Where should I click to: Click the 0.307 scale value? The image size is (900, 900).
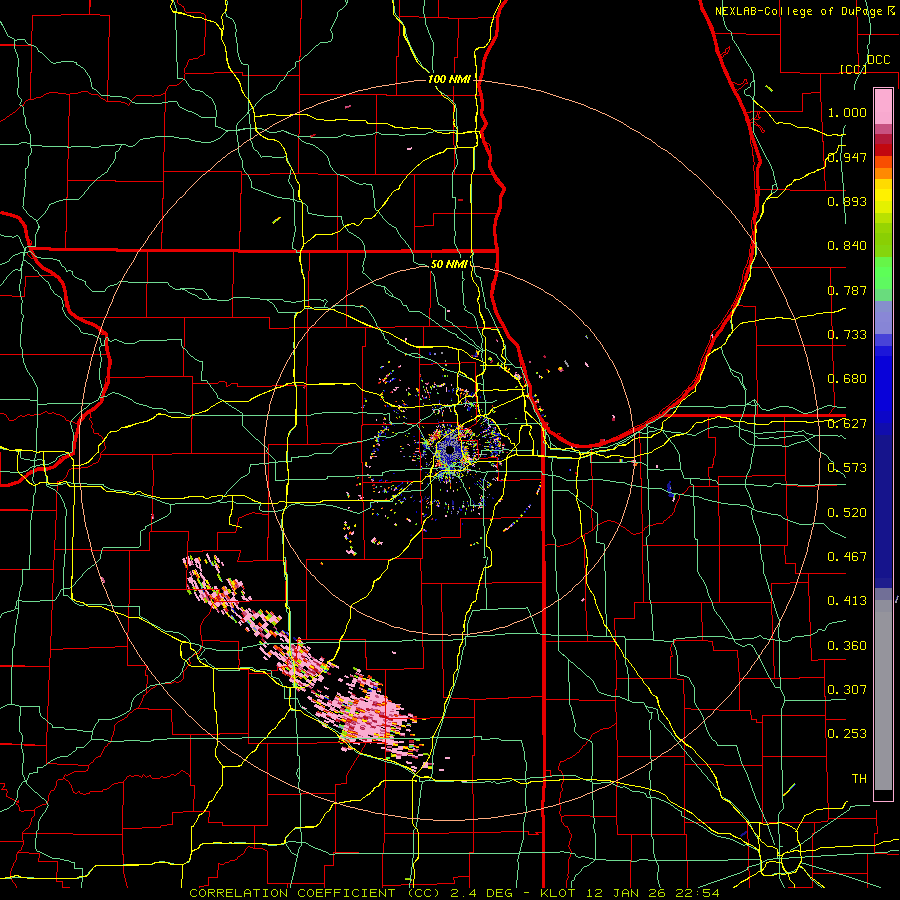point(847,690)
